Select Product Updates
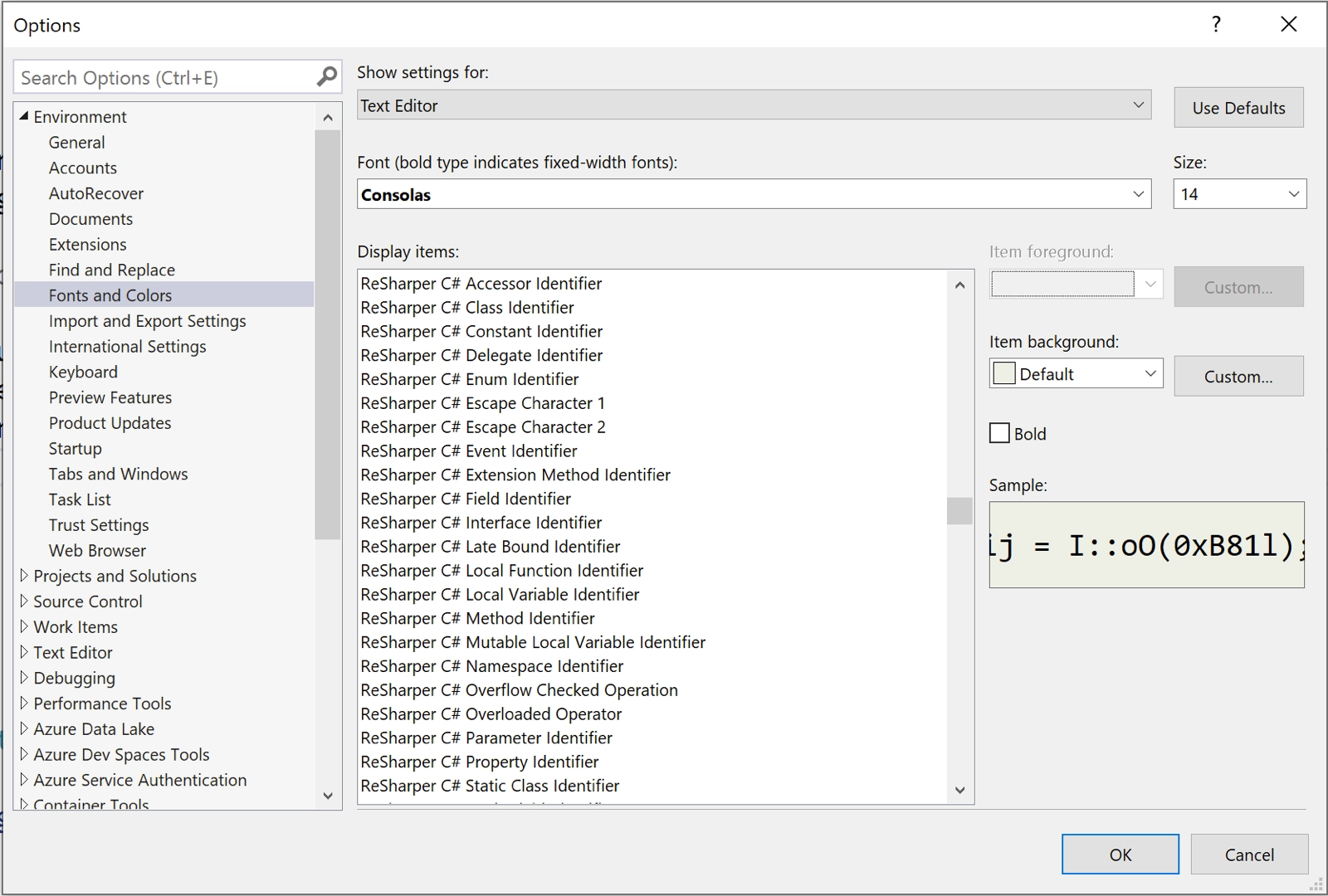The image size is (1328, 896). (110, 423)
